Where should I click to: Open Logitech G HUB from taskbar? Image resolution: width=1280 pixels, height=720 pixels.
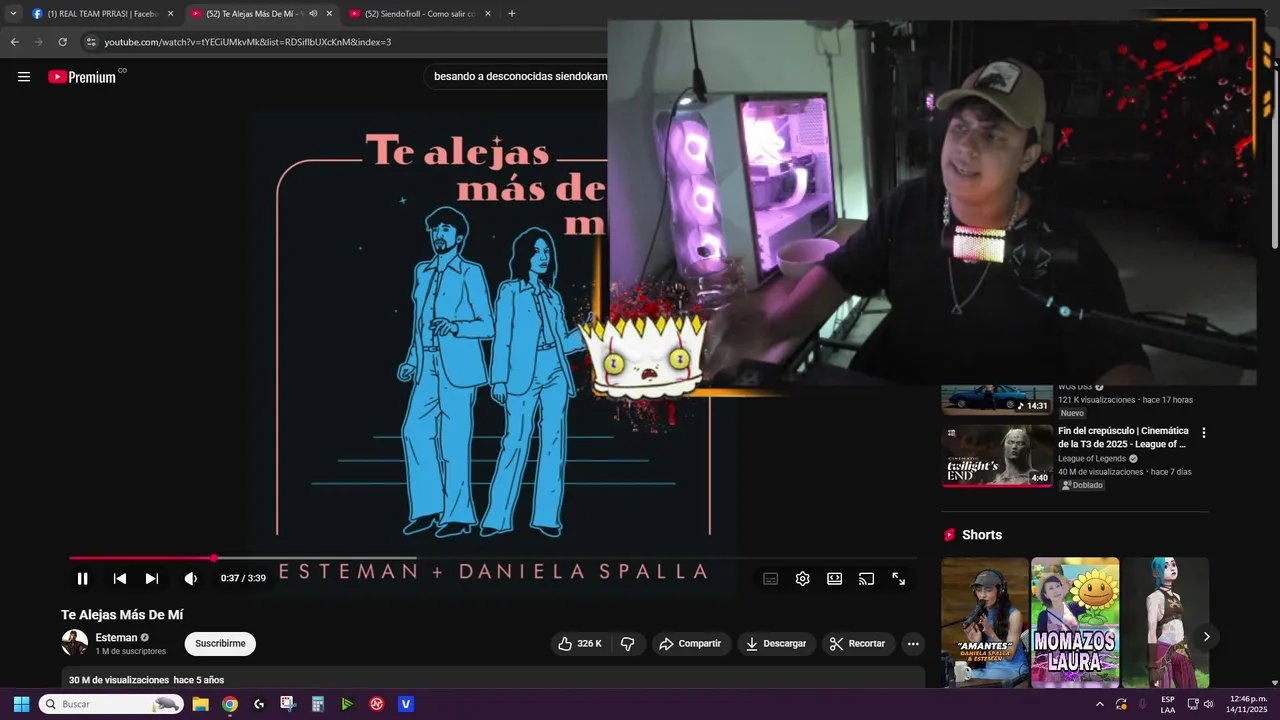(259, 704)
